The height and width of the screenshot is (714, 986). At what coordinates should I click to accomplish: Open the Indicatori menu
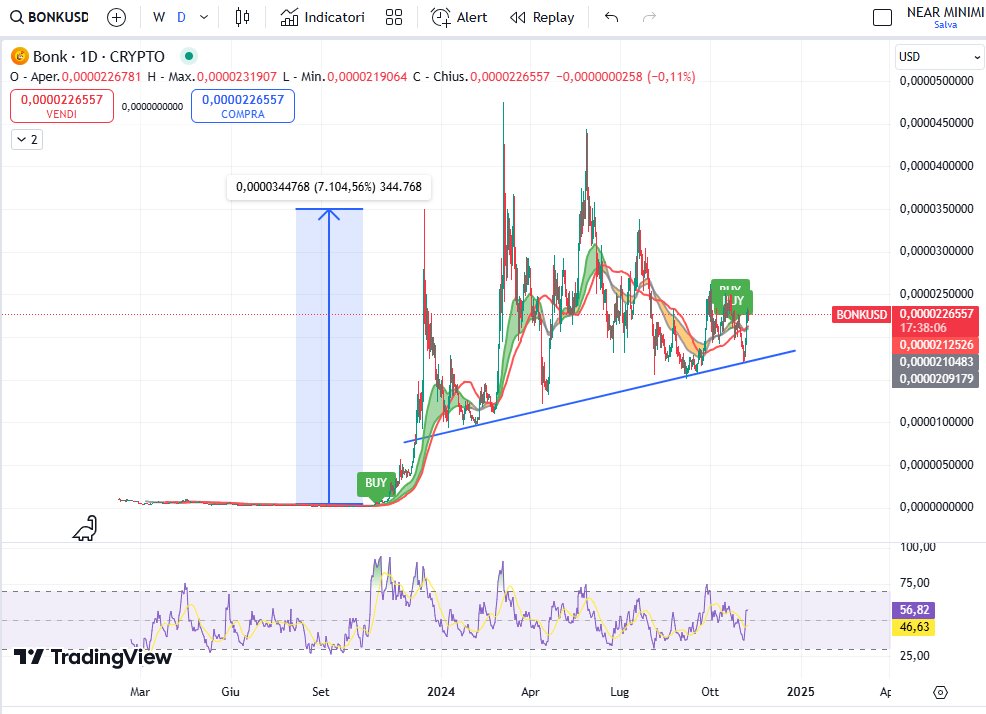pyautogui.click(x=323, y=17)
